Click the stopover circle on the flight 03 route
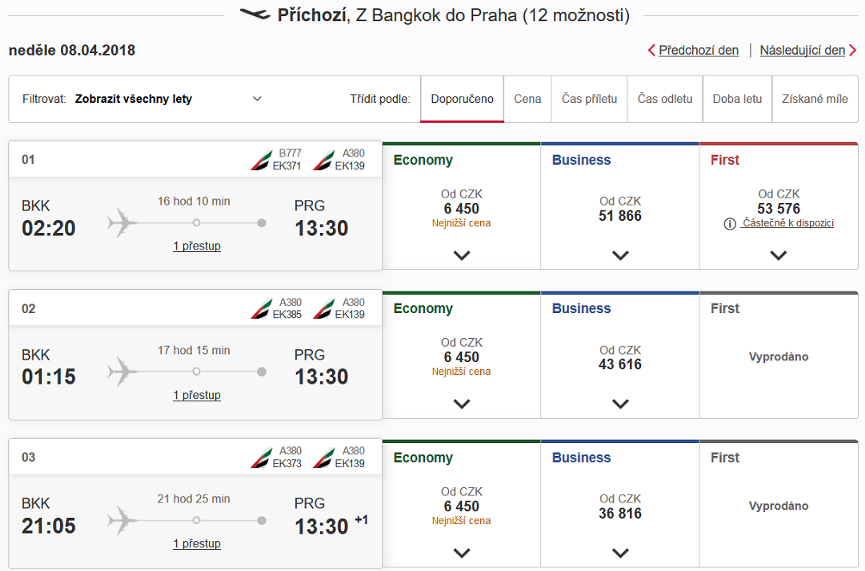The height and width of the screenshot is (571, 865). [x=196, y=520]
